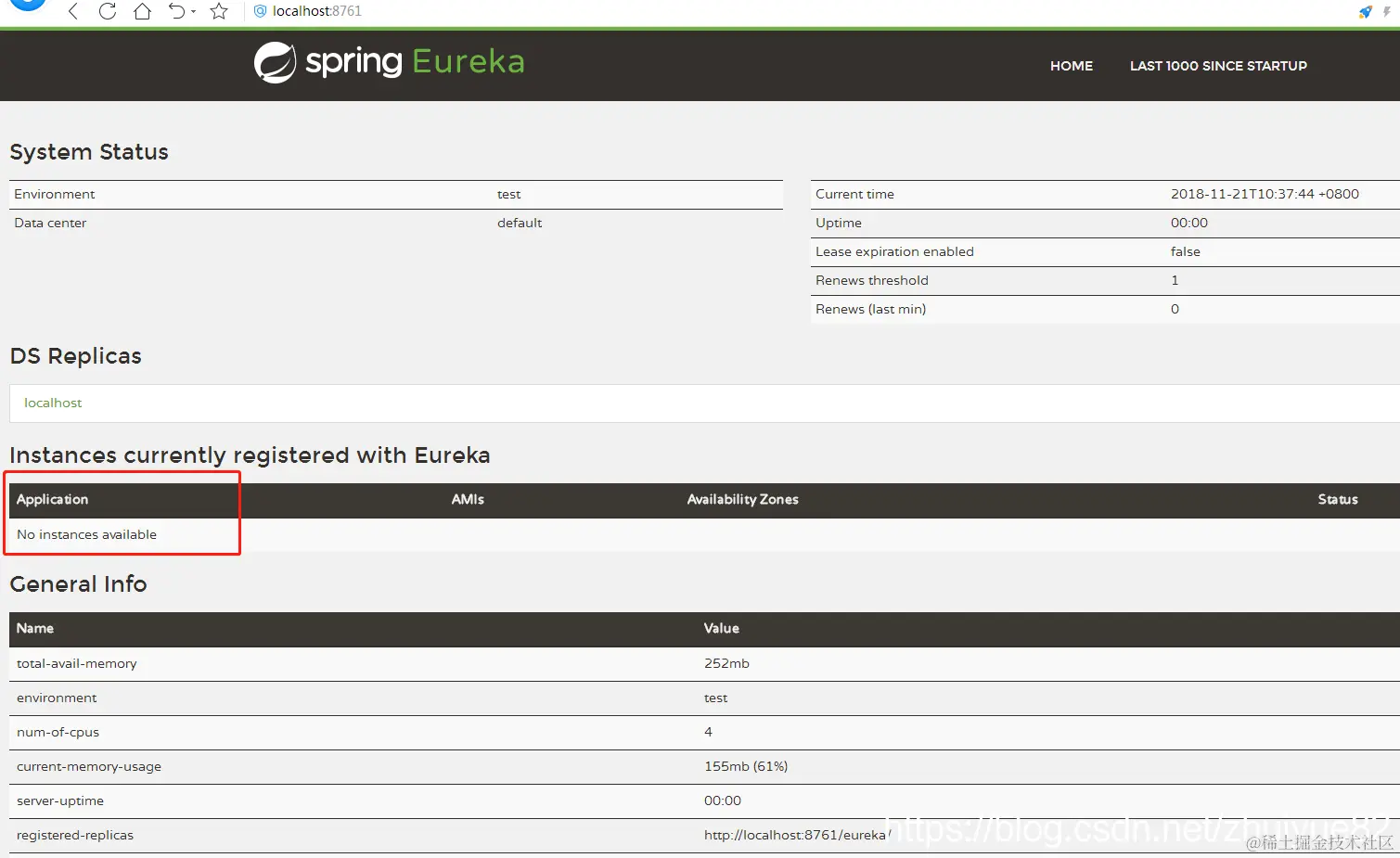
Task: Open the dropdown beside the undo arrow
Action: 193,12
